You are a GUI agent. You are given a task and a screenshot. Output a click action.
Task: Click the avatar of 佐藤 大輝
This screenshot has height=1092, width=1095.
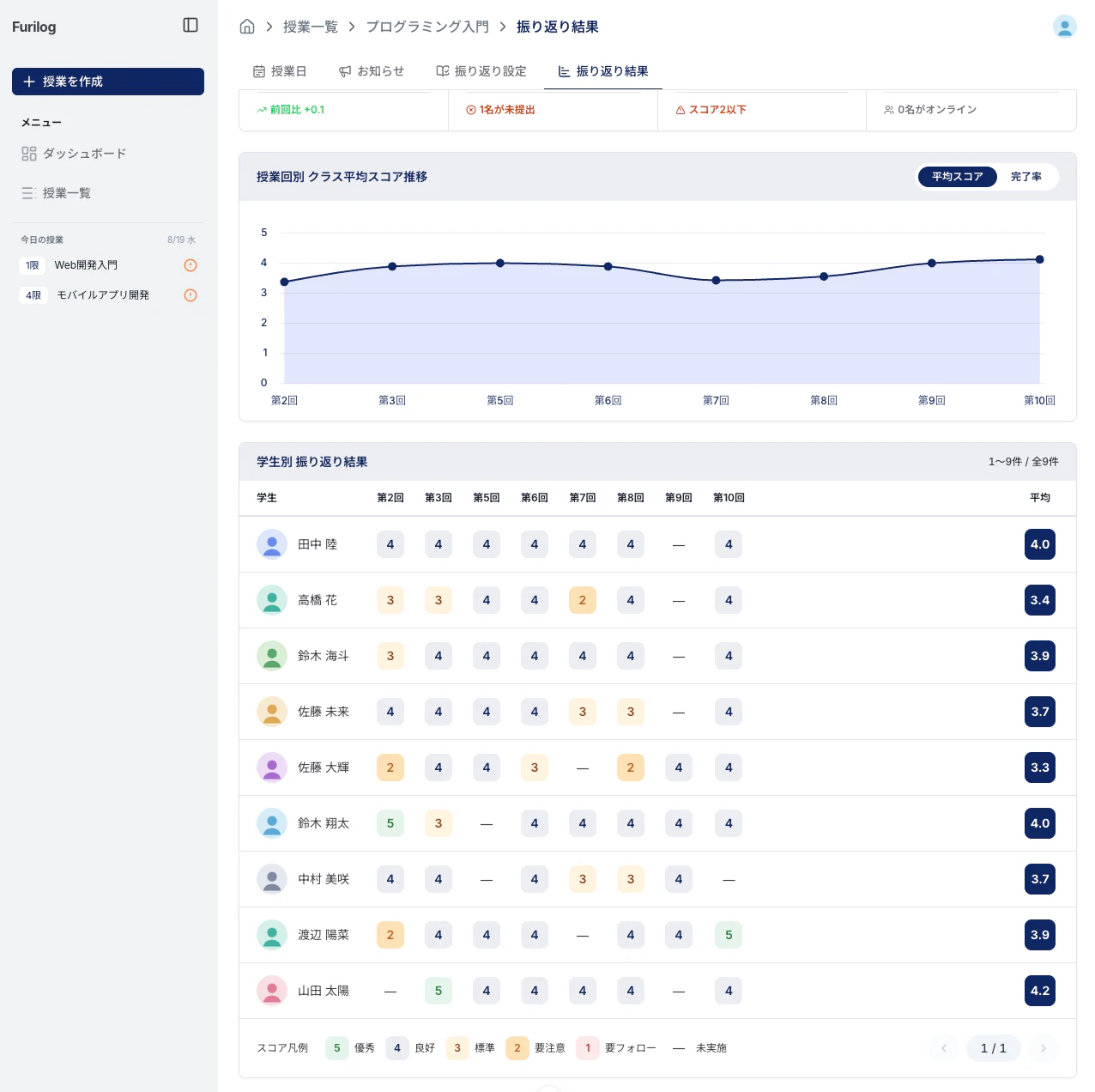click(x=272, y=767)
